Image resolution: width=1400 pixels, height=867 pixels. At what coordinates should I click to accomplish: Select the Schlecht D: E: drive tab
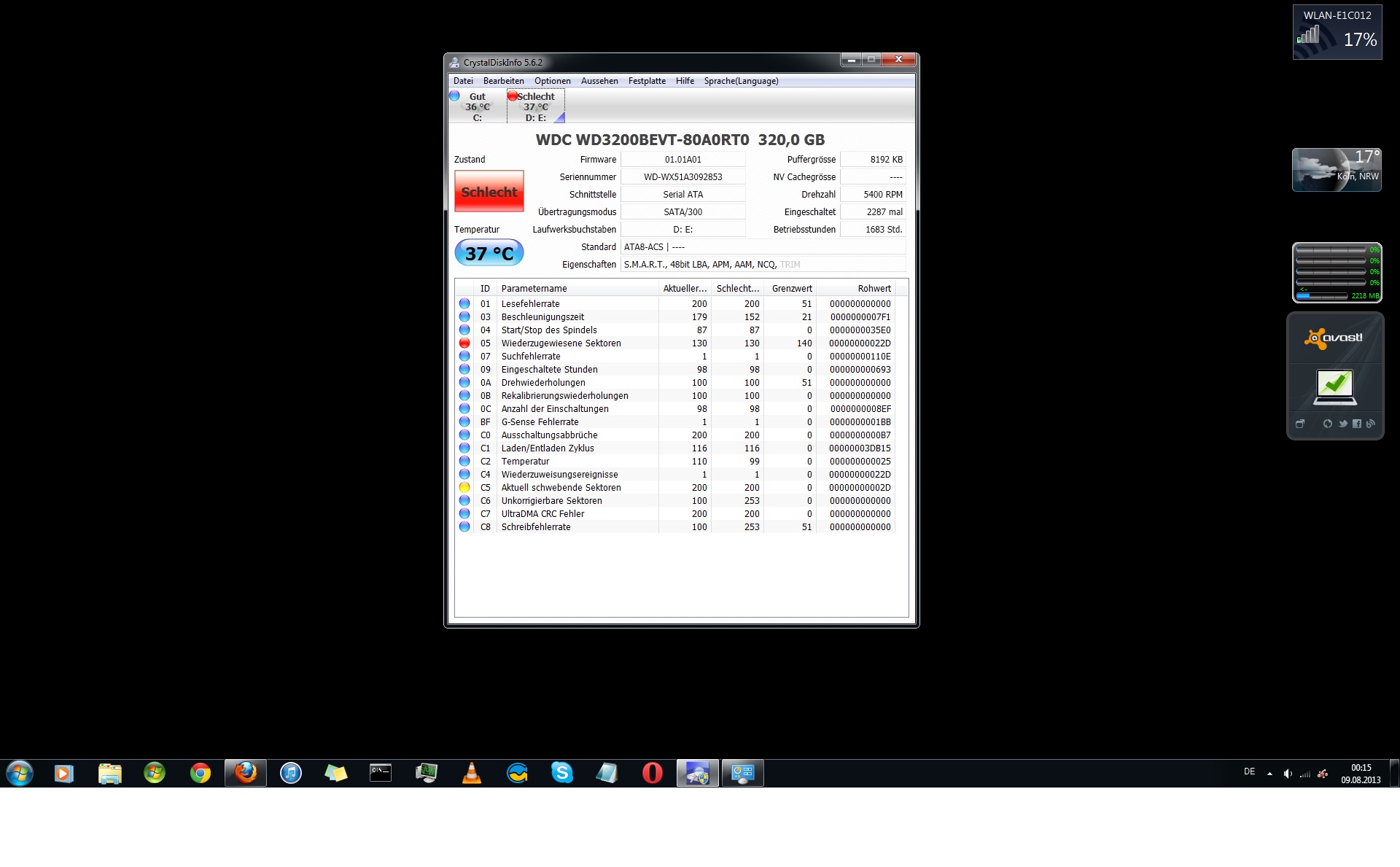click(536, 106)
